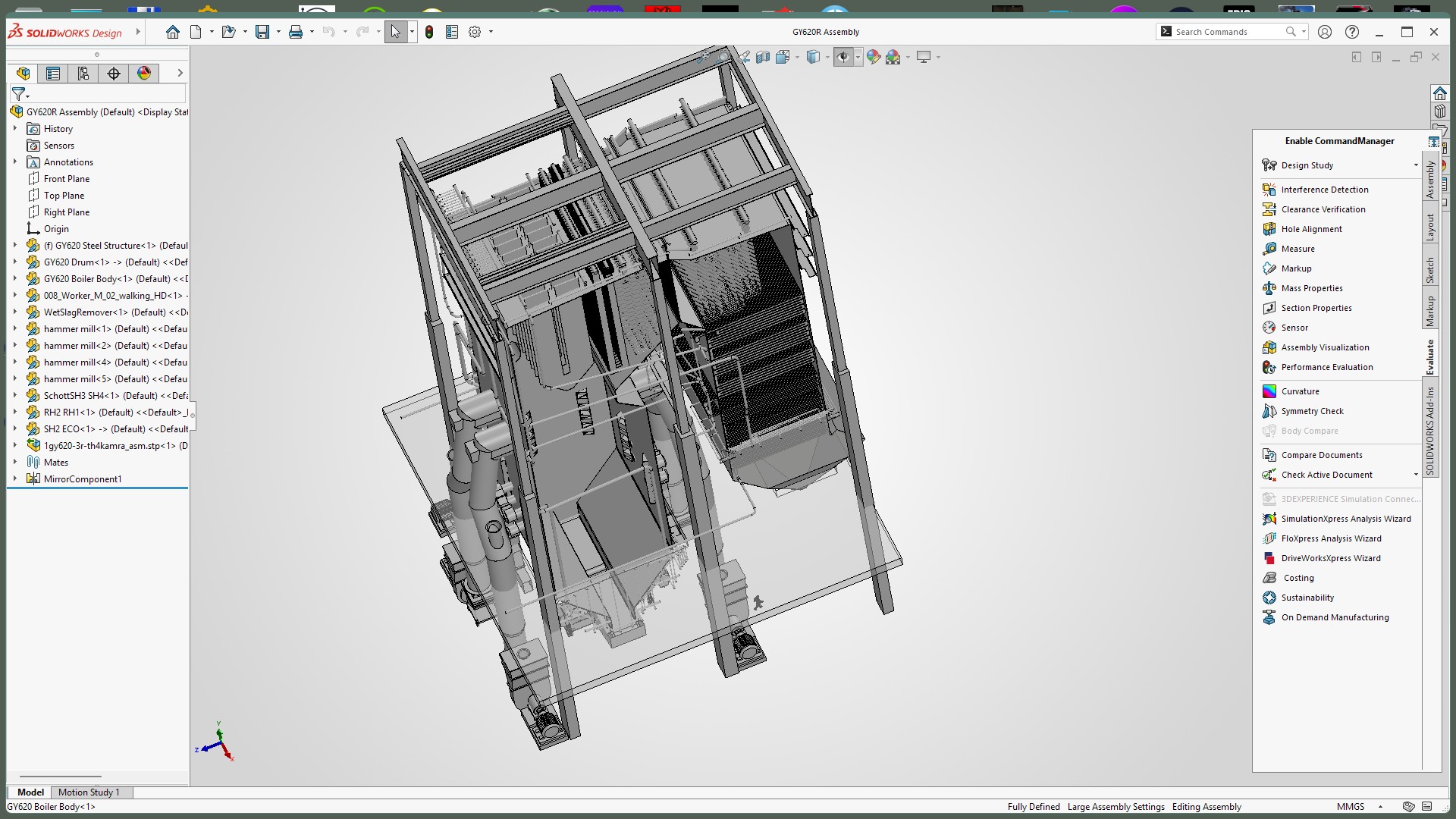Image resolution: width=1456 pixels, height=819 pixels.
Task: Open the SOLIDWORKS Resources home task pane icon
Action: 1439,93
